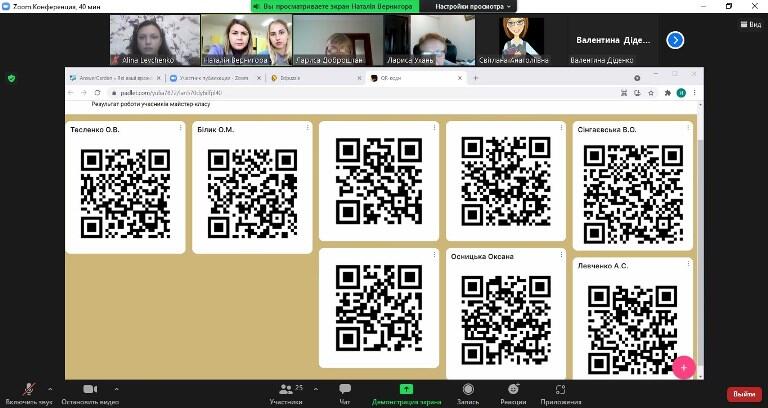This screenshot has width=768, height=408.
Task: Select Лариса Ухань video thumbnail
Action: [429, 40]
